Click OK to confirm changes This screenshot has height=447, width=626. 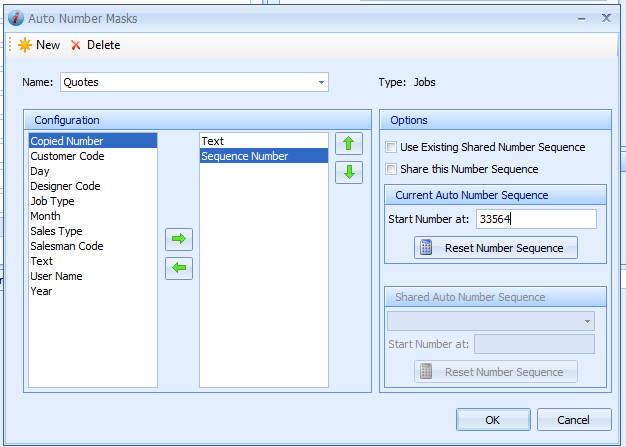(x=493, y=420)
